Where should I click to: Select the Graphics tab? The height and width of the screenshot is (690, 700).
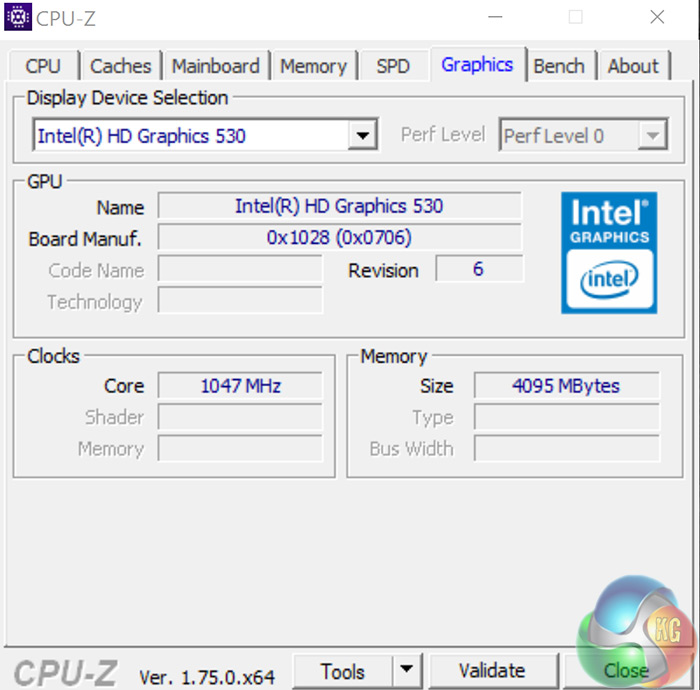click(477, 65)
